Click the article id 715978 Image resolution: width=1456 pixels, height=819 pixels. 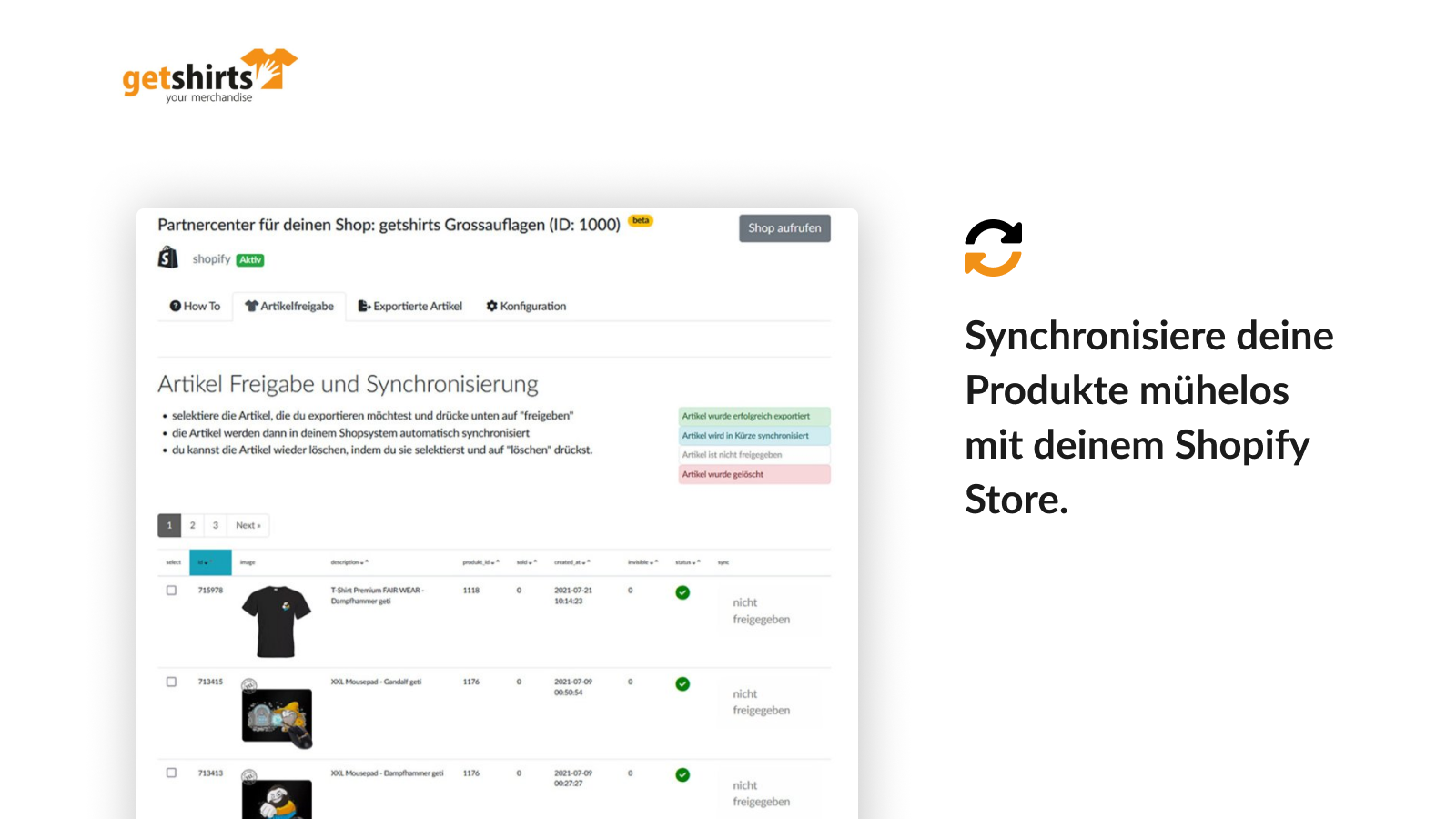210,591
